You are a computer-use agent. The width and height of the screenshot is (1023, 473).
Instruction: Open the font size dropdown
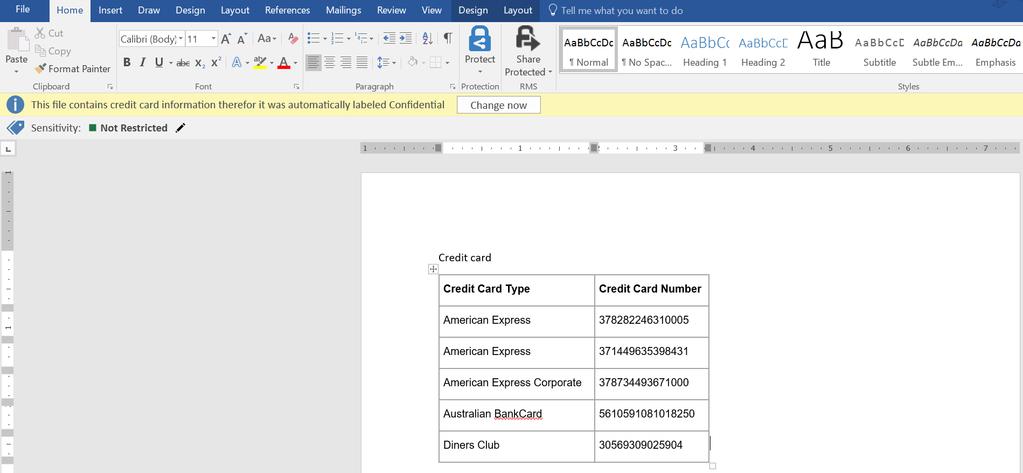(213, 39)
